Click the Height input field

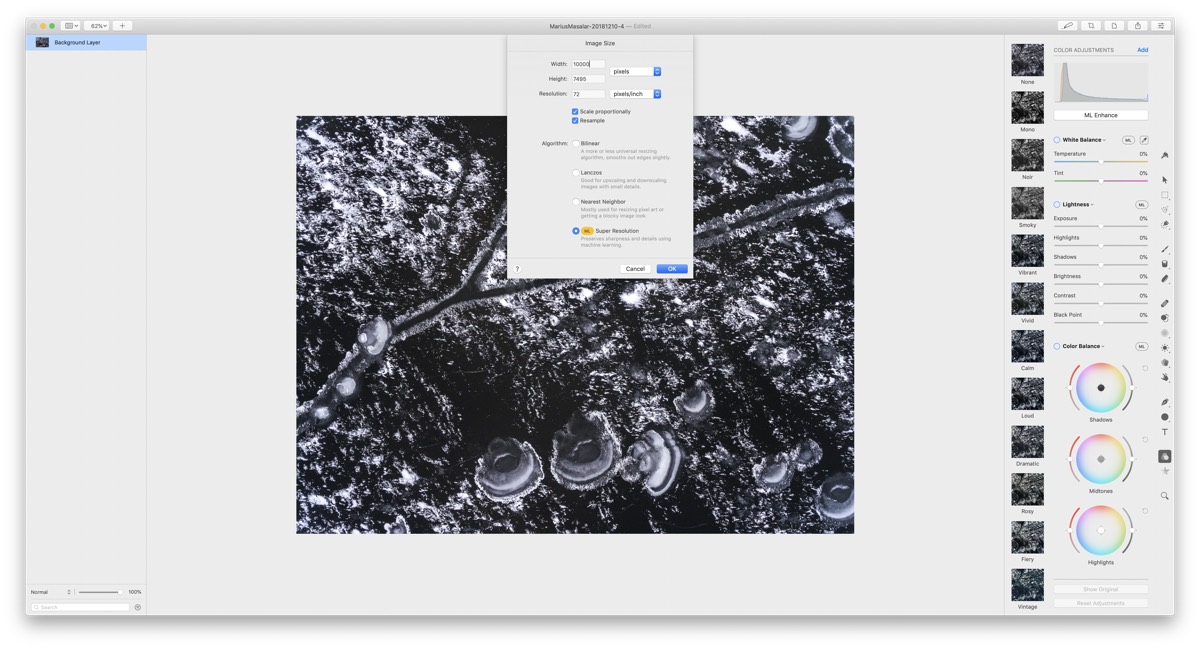point(588,79)
